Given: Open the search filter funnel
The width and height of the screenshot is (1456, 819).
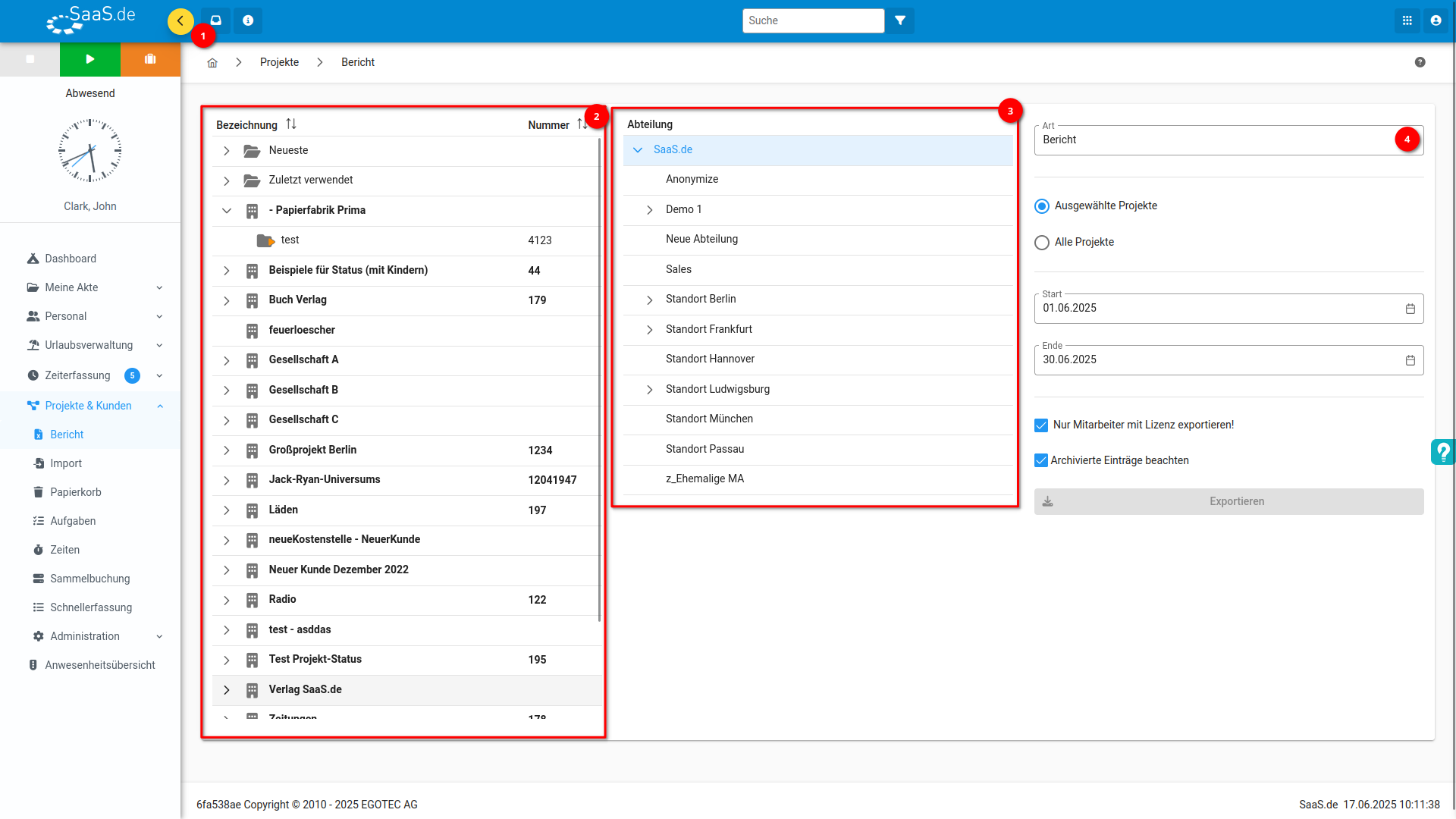Looking at the screenshot, I should click(900, 20).
